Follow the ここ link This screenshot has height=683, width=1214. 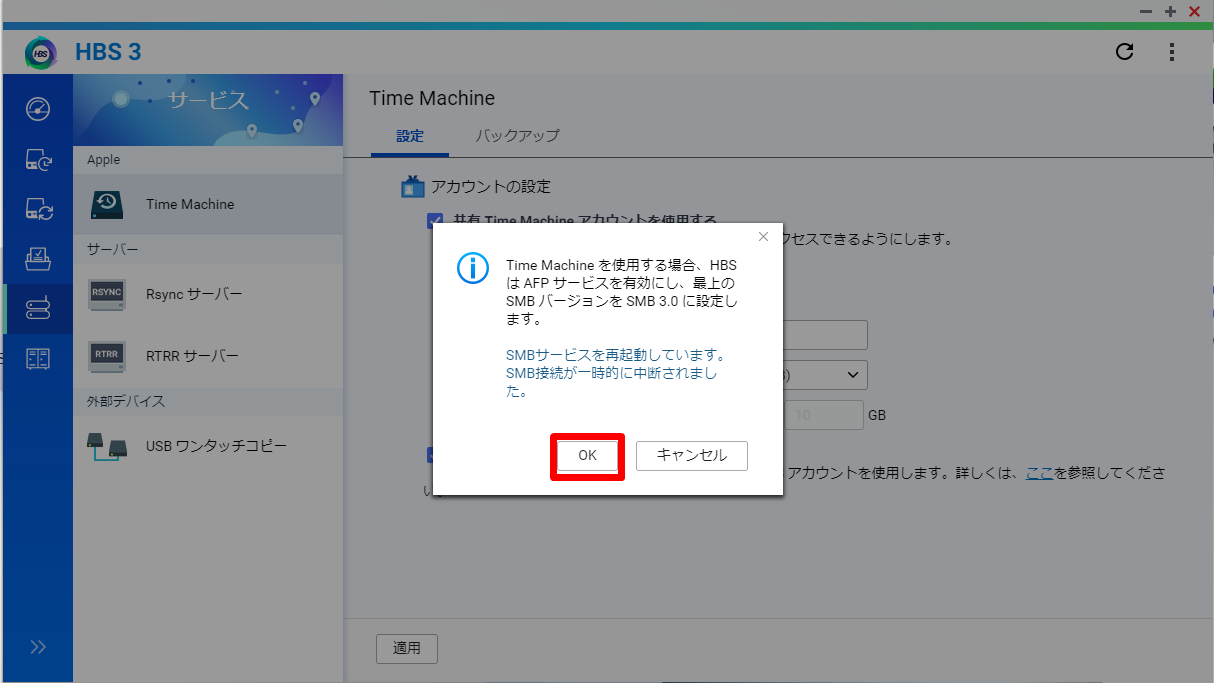point(1040,472)
